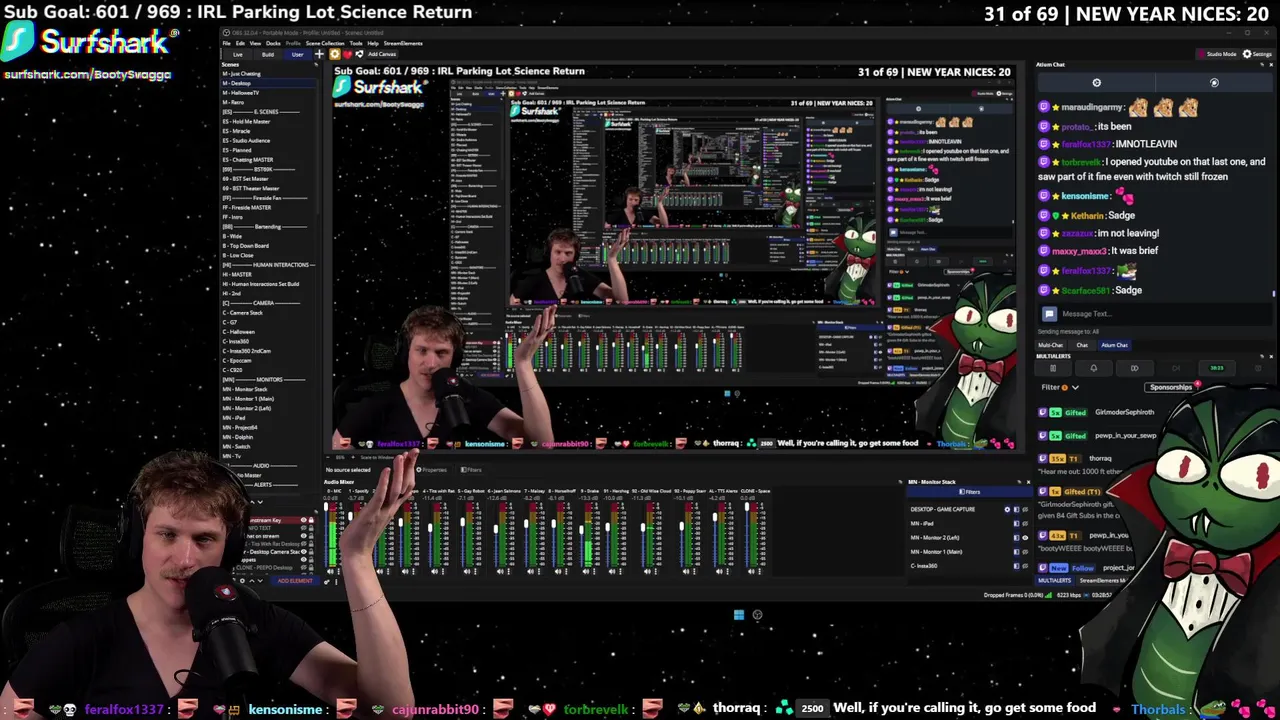1280x720 pixels.
Task: Open source Filters button beside Properties
Action: [471, 470]
